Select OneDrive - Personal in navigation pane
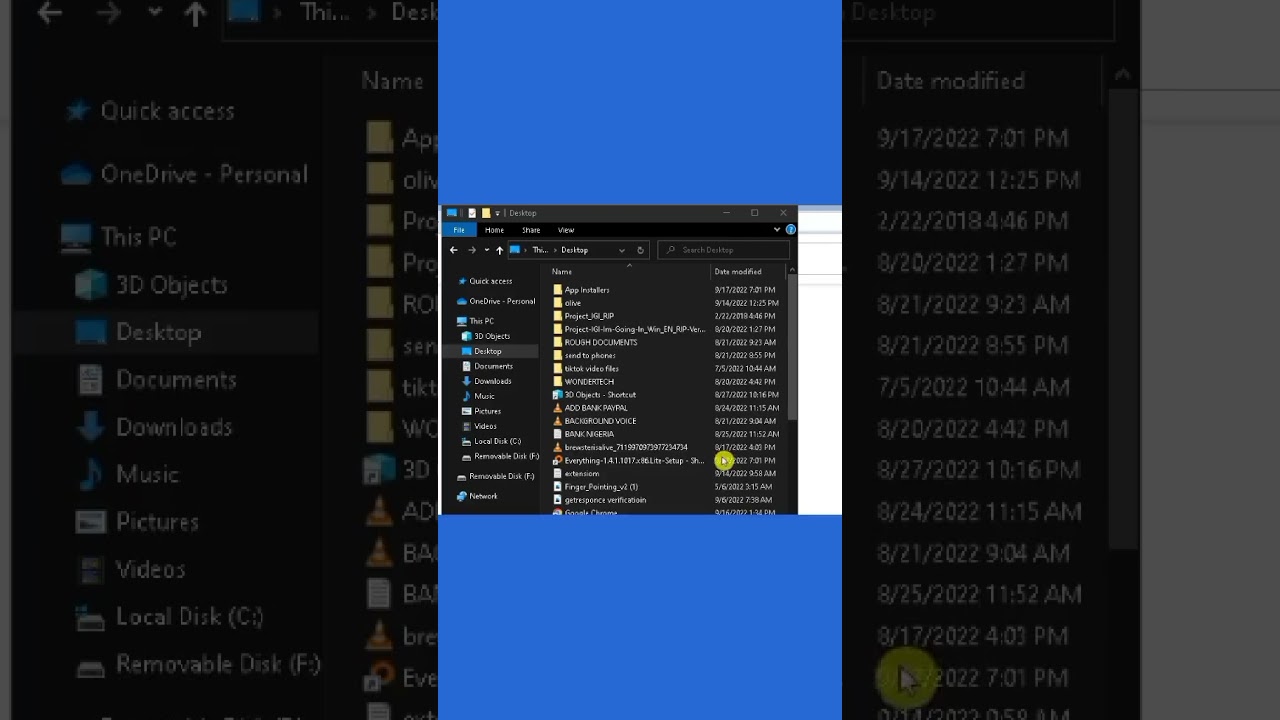The width and height of the screenshot is (1280, 720). click(x=502, y=301)
